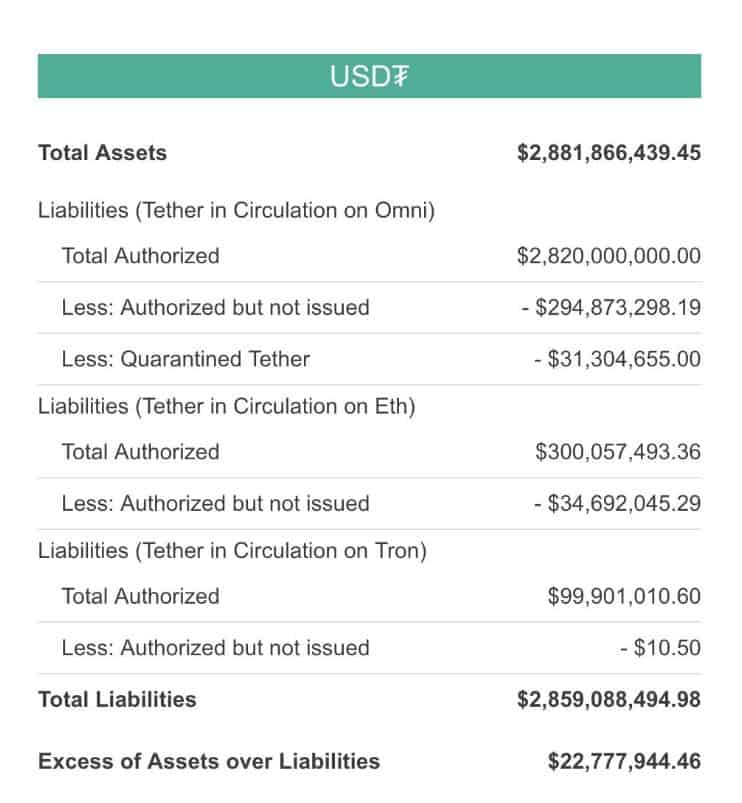
Task: Select the - $10.50 value
Action: (660, 648)
